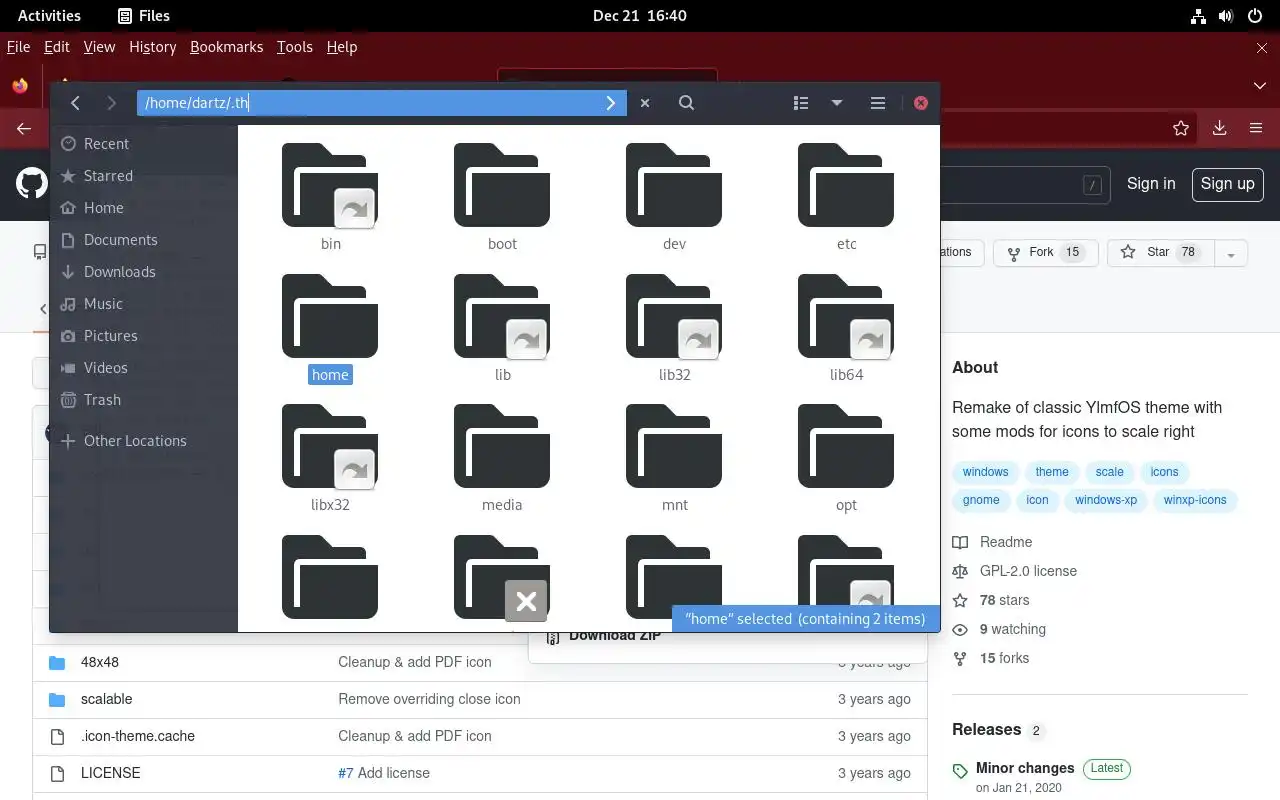Open view options dropdown arrow
The width and height of the screenshot is (1280, 800).
(x=837, y=103)
